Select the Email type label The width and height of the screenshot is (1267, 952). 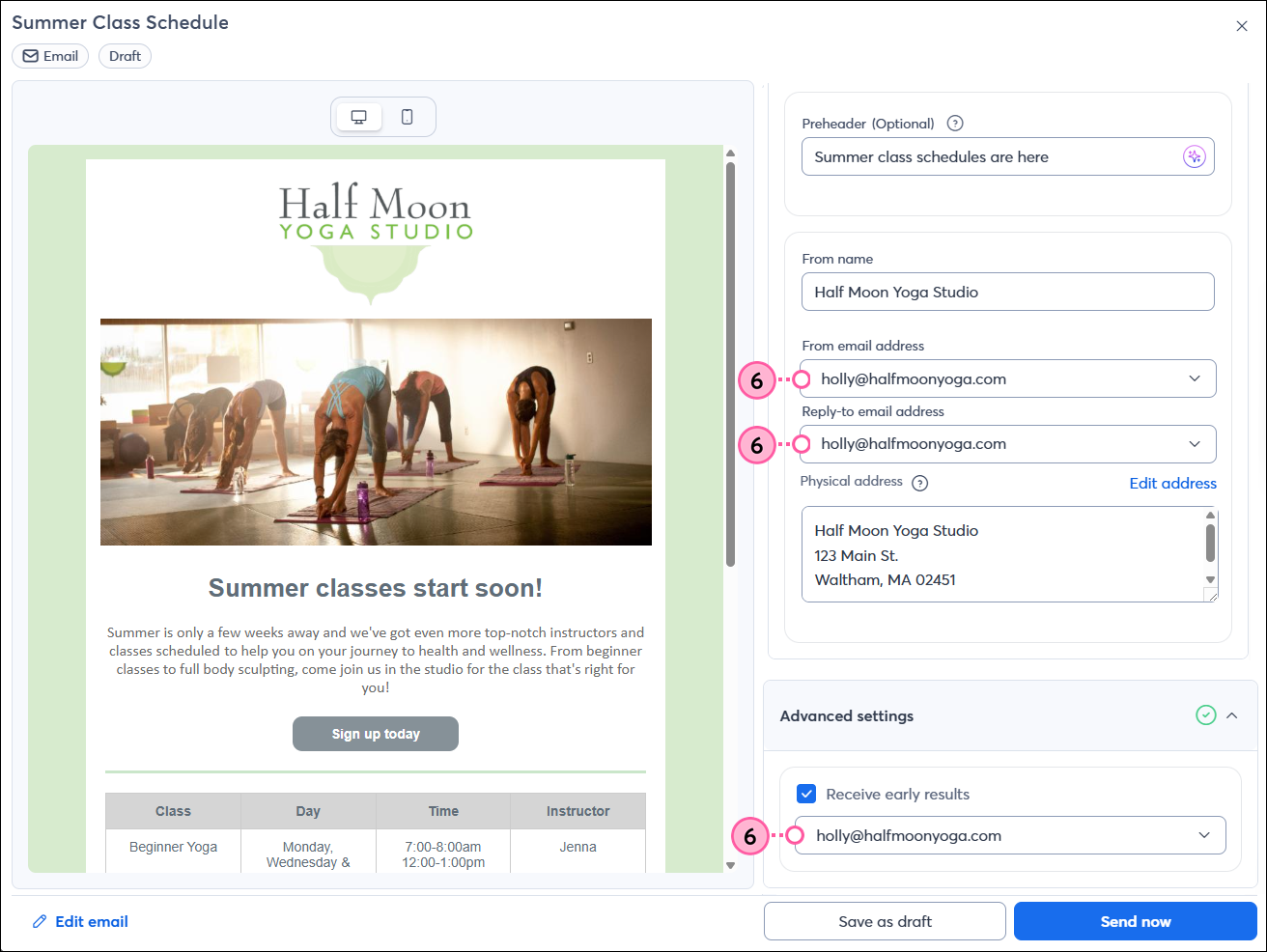click(50, 55)
